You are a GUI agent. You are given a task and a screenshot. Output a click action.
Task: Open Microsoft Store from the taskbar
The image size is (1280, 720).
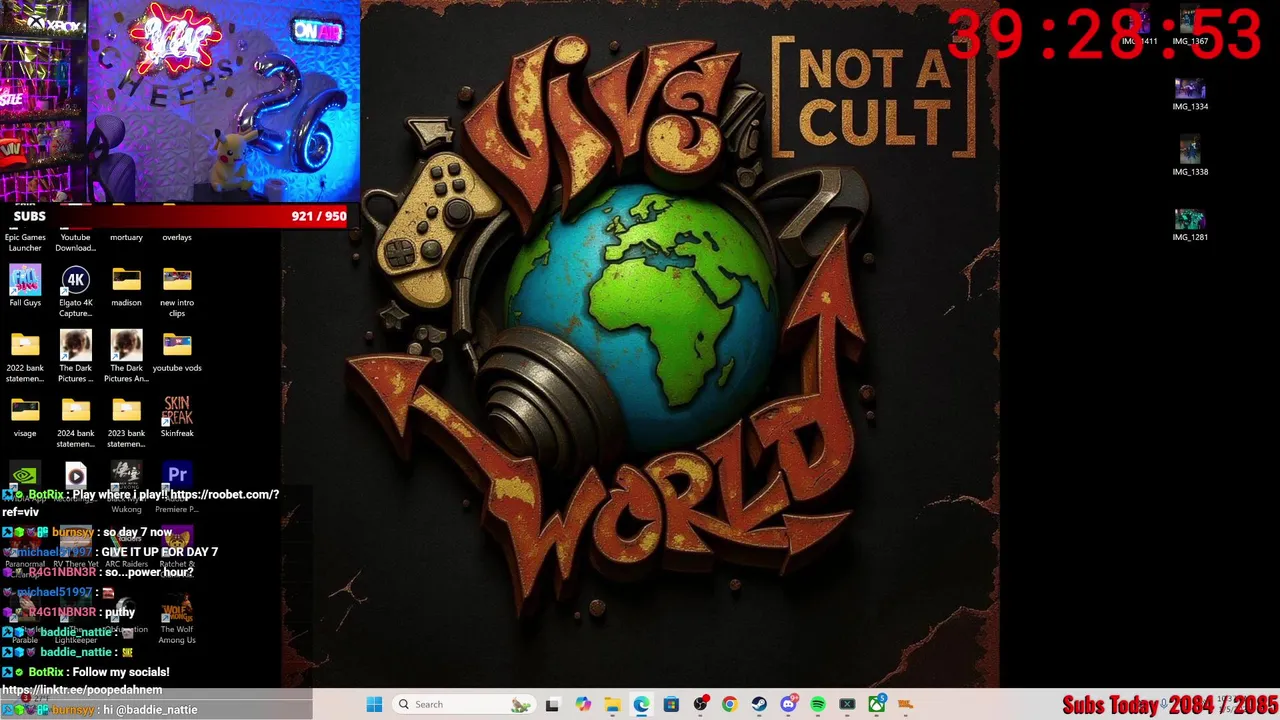point(671,704)
